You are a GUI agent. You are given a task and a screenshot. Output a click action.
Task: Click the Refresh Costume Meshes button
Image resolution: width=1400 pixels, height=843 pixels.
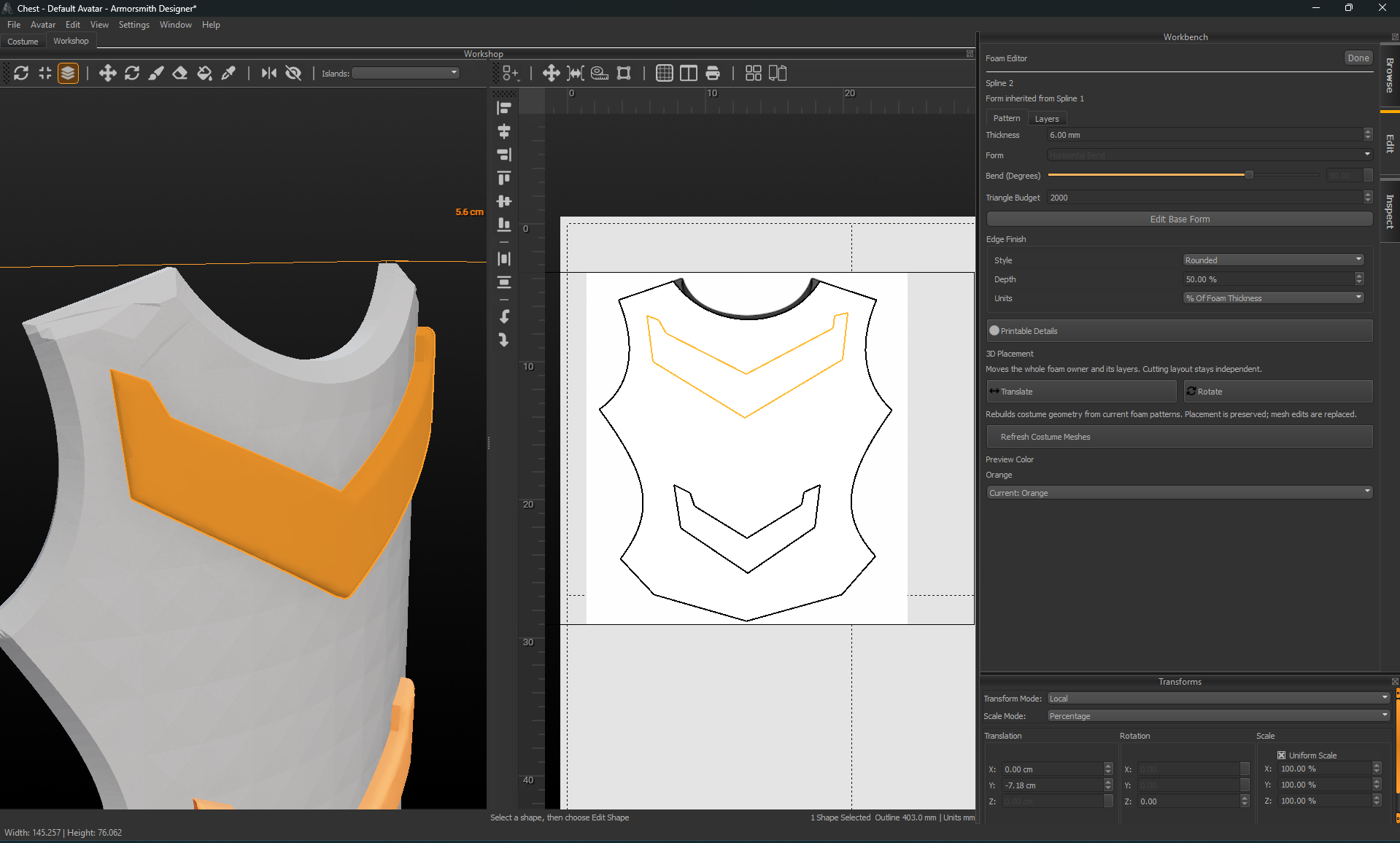[1180, 437]
